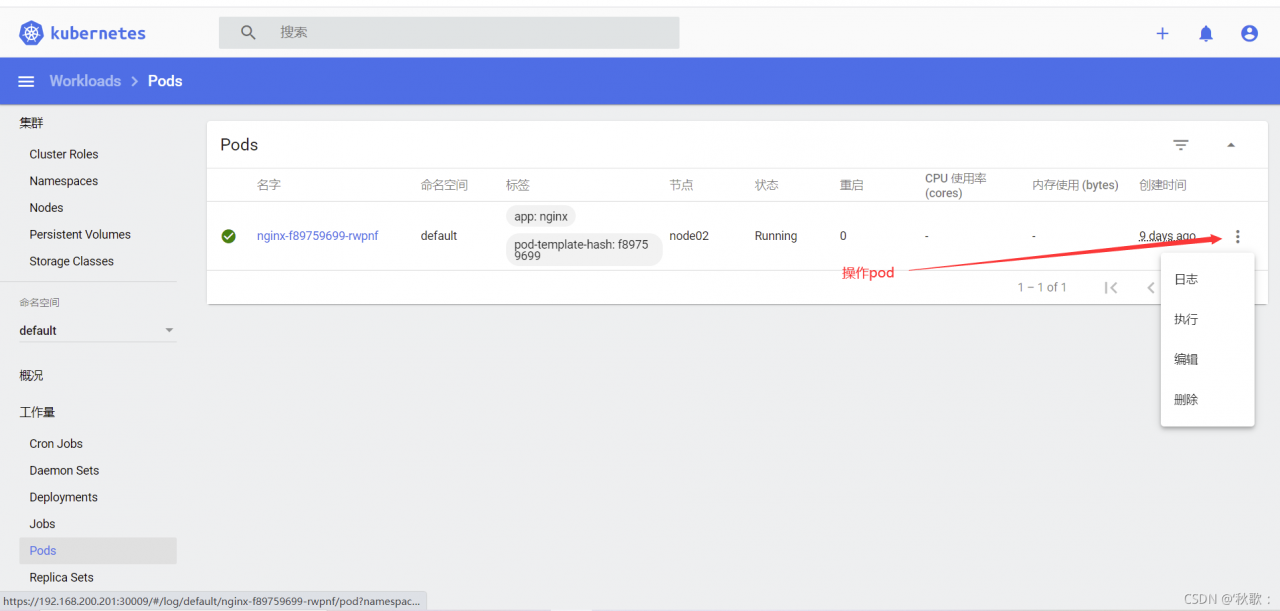Go to first page pagination icon
This screenshot has height=611, width=1280.
pos(1111,287)
